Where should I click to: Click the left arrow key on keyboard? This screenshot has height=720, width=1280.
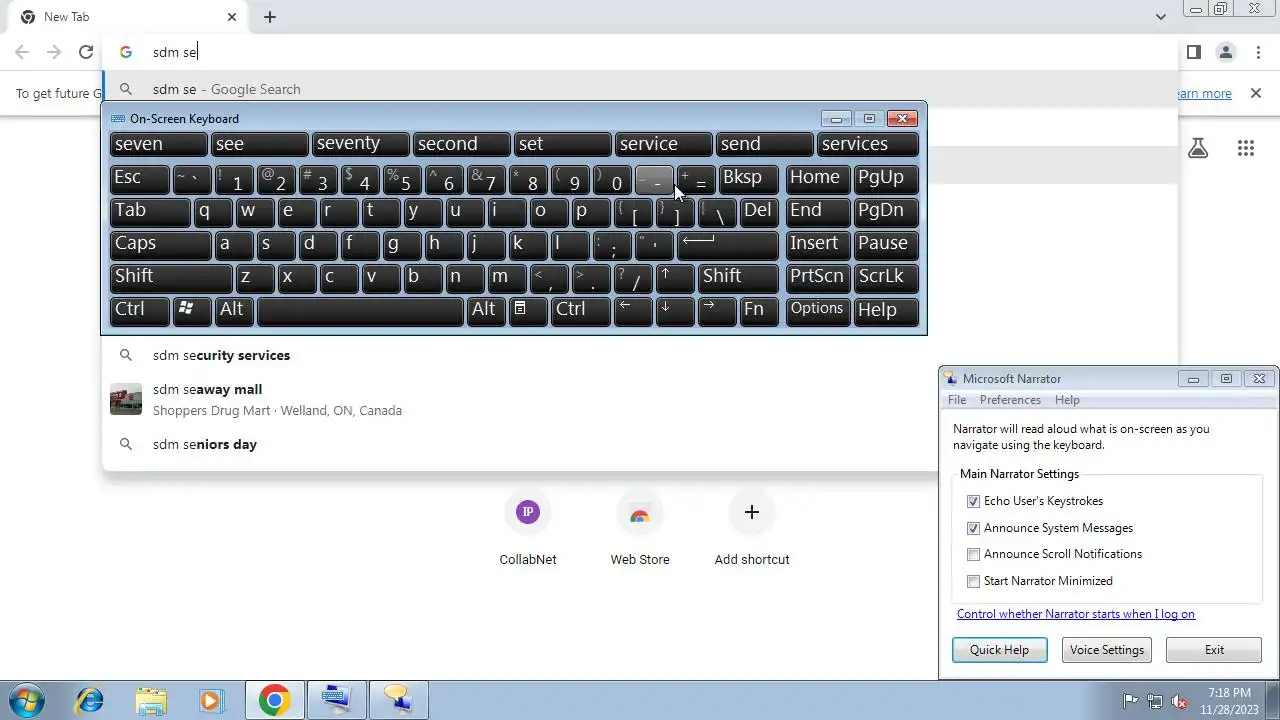click(x=633, y=310)
